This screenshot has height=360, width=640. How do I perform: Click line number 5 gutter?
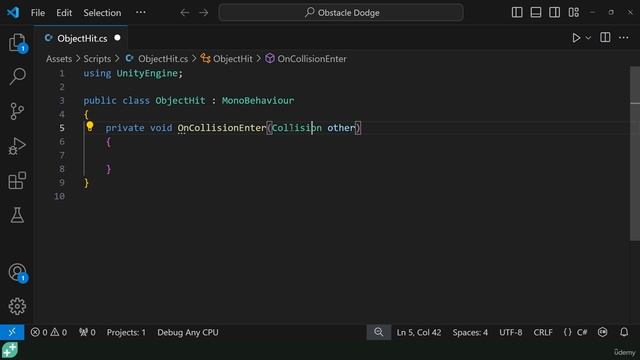pos(62,128)
